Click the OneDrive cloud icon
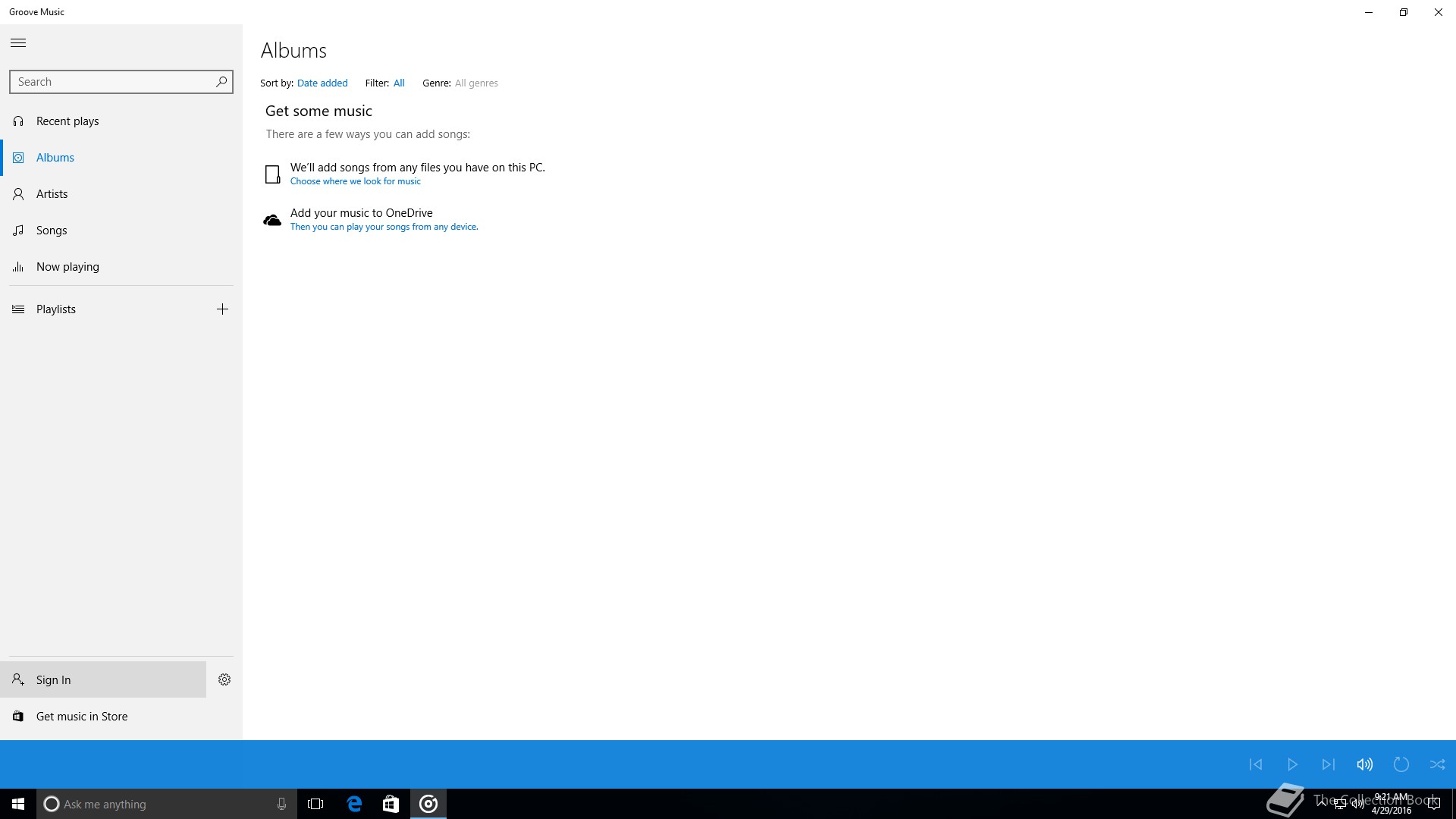 tap(272, 221)
